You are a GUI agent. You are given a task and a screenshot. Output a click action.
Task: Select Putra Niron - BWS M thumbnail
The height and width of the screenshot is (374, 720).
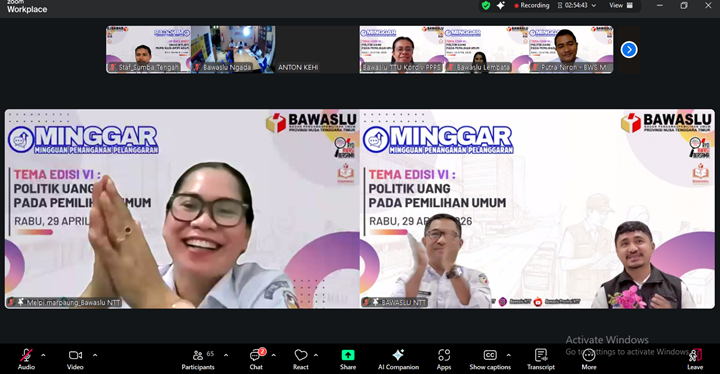(x=571, y=49)
